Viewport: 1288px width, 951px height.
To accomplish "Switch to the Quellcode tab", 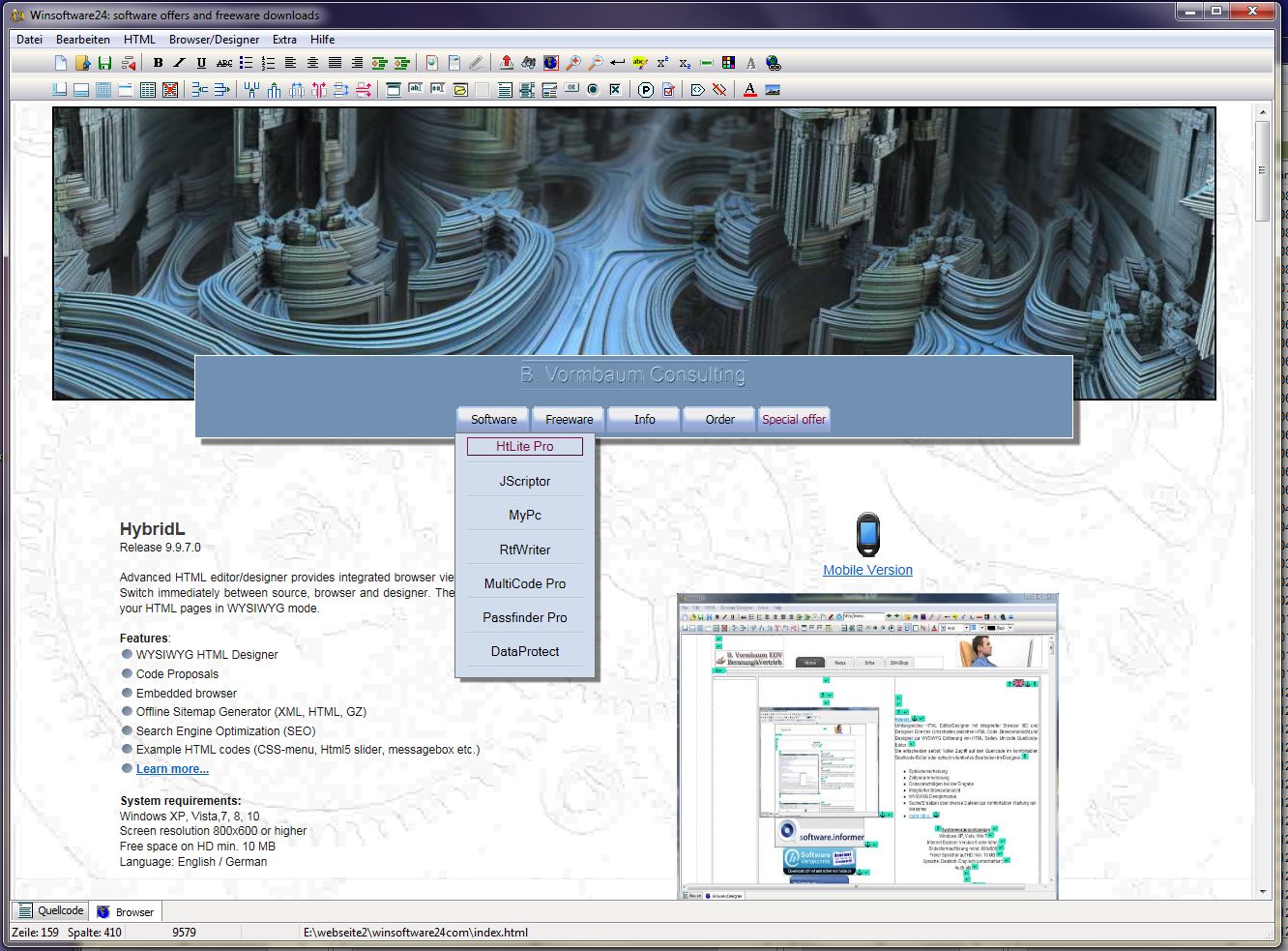I will (x=51, y=910).
